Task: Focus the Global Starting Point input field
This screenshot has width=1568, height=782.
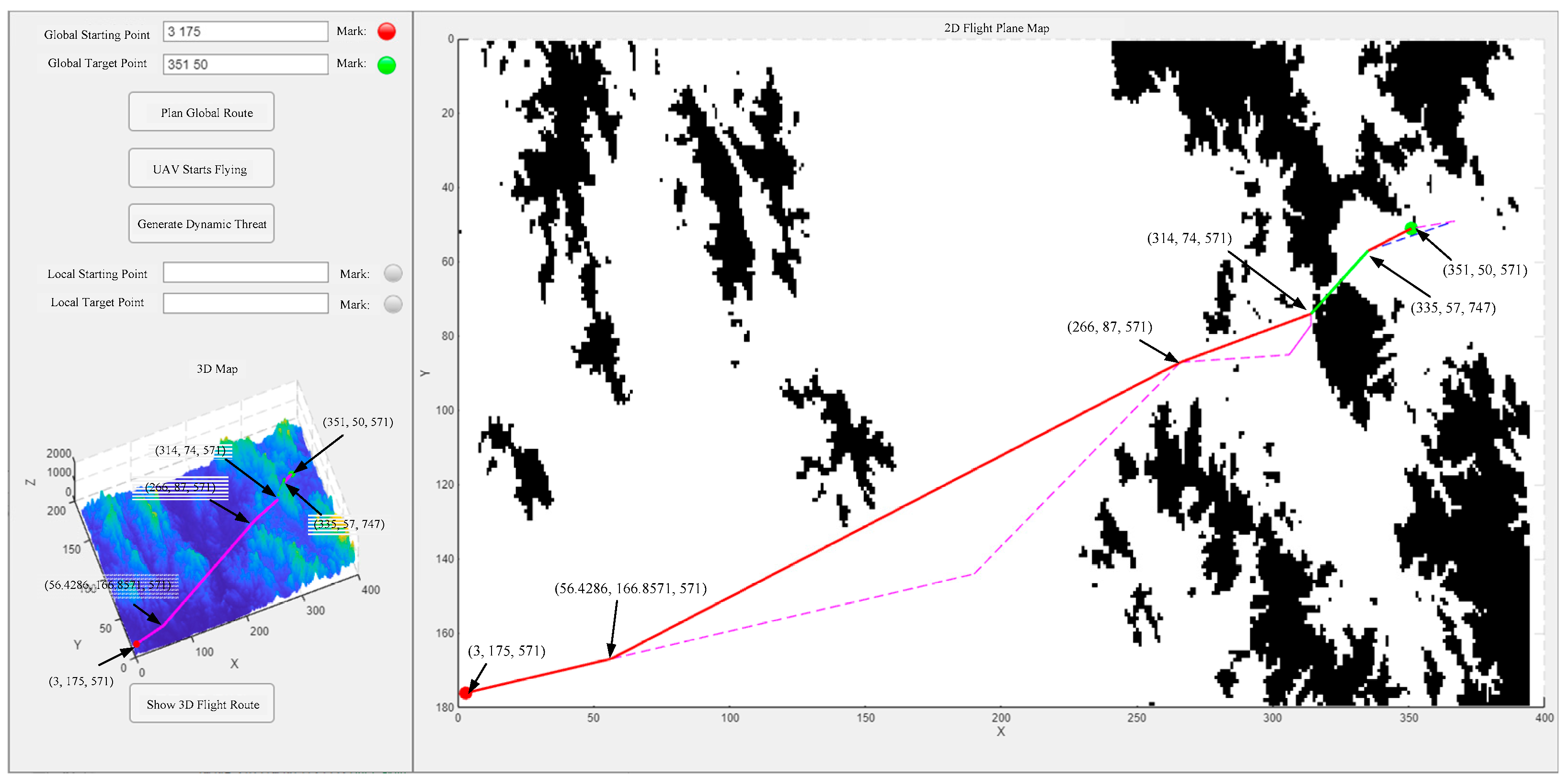Action: [x=245, y=32]
